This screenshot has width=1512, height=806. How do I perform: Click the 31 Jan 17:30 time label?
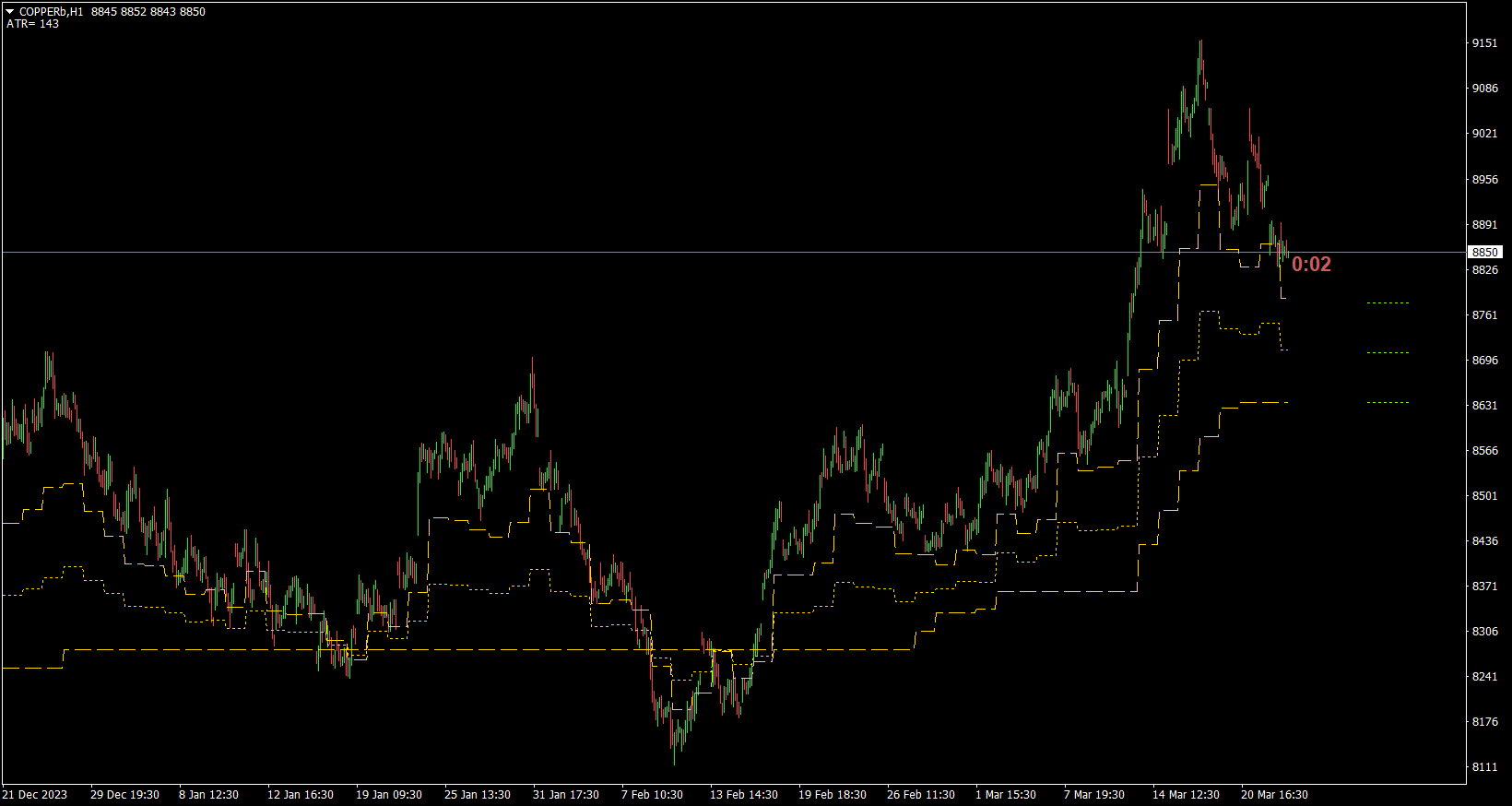(566, 795)
